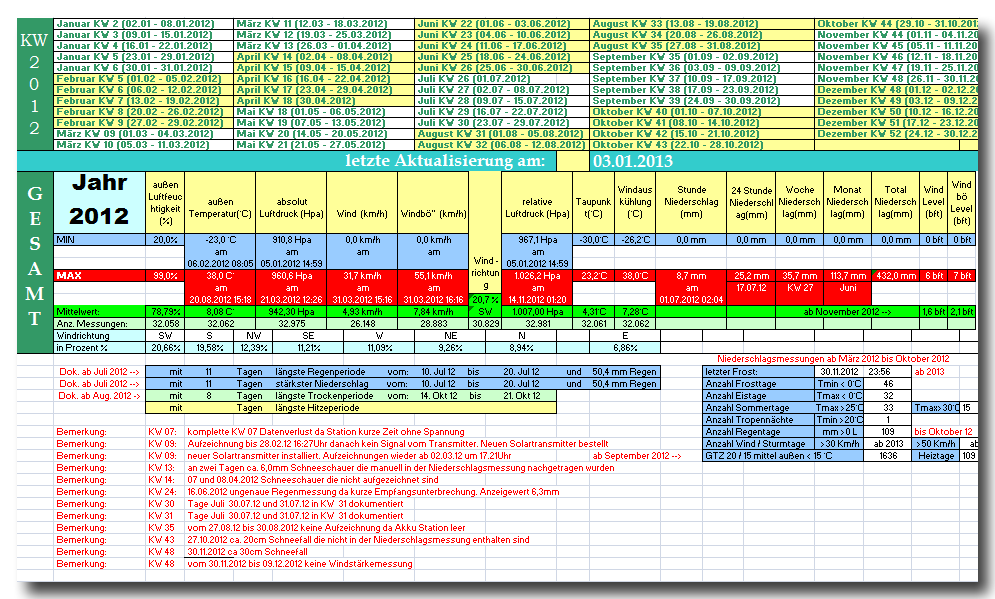
Task: Select the wind direction share 6,86%
Action: click(x=625, y=348)
